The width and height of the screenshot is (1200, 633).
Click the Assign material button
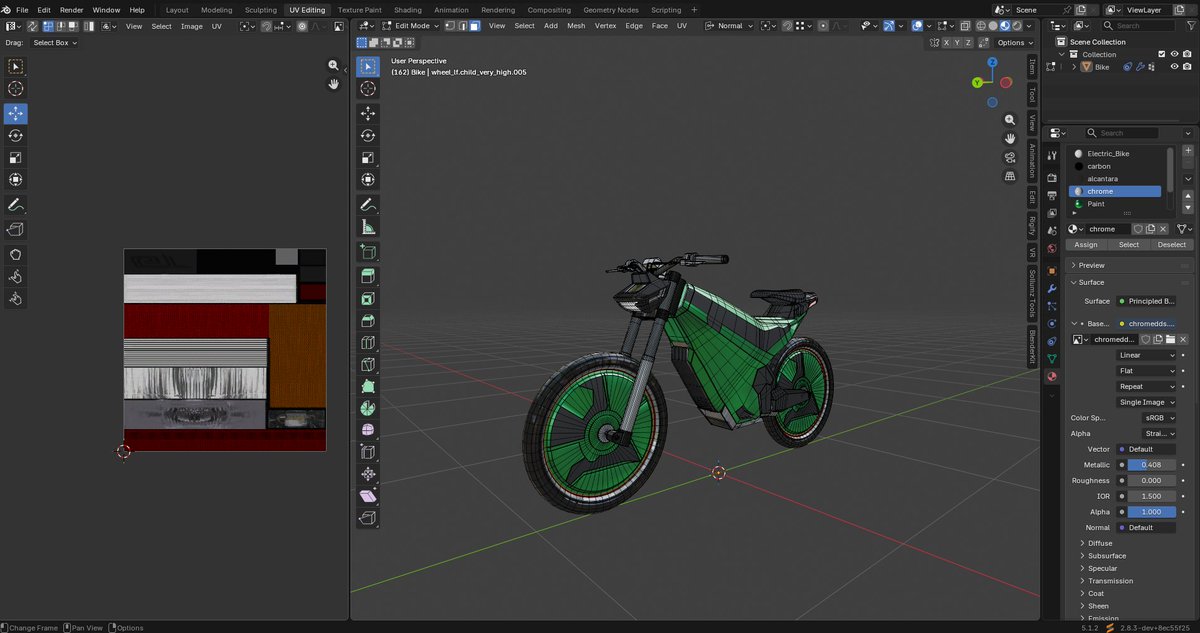click(x=1086, y=244)
